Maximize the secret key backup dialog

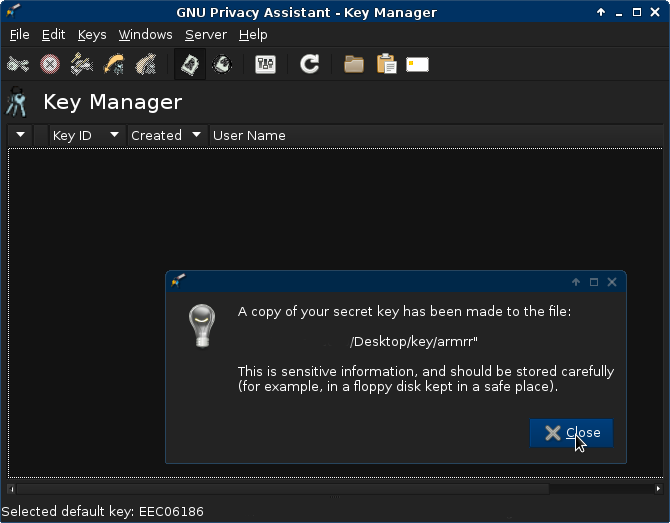tap(594, 282)
